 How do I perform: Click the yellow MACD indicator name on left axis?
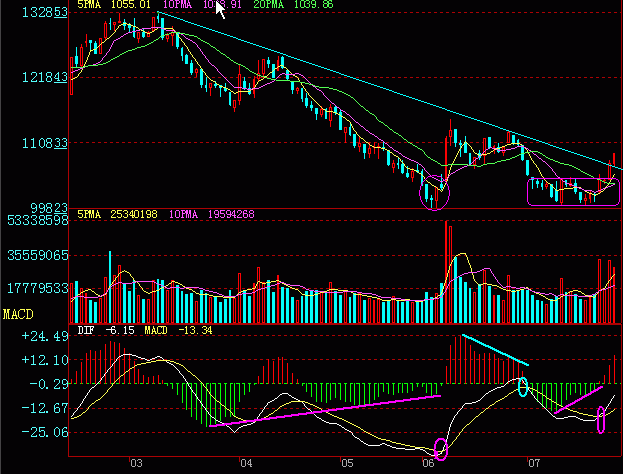tap(18, 315)
